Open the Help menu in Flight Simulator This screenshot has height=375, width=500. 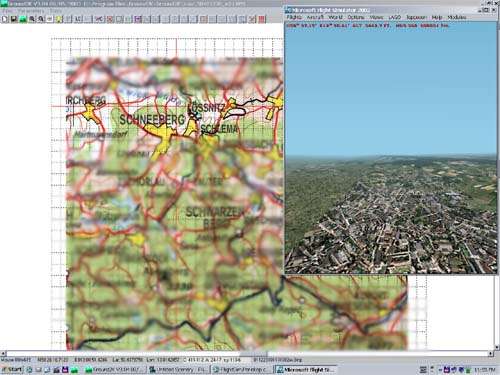point(437,17)
